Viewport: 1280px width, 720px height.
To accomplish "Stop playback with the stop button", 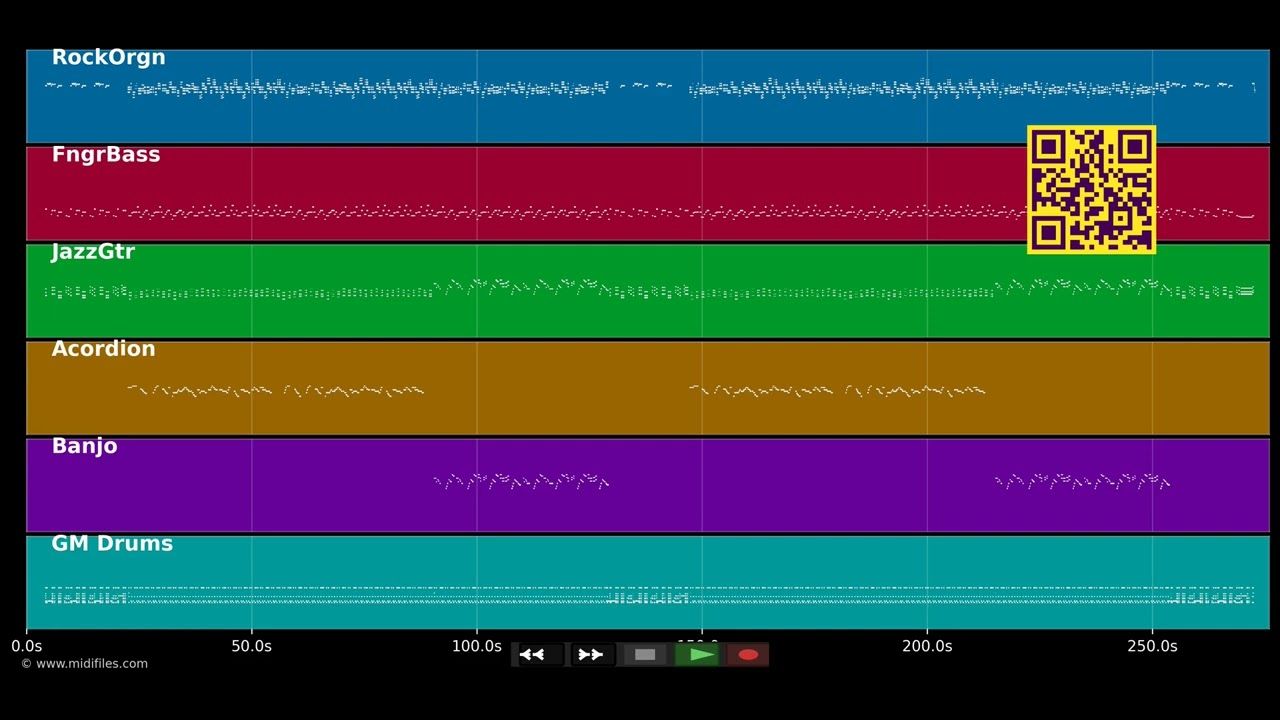I will pyautogui.click(x=645, y=655).
